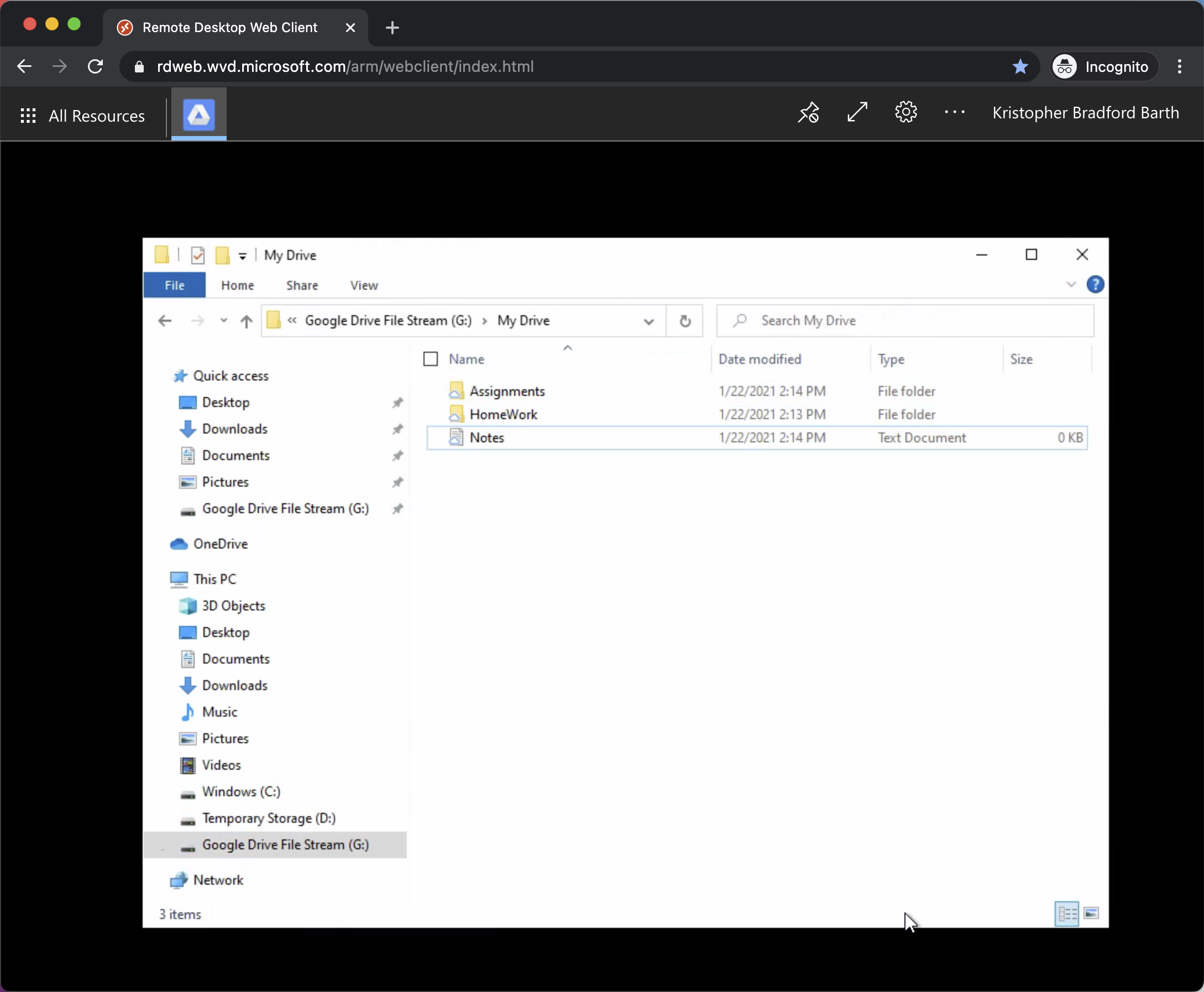Open the Home ribbon tab
The height and width of the screenshot is (992, 1204).
tap(238, 285)
